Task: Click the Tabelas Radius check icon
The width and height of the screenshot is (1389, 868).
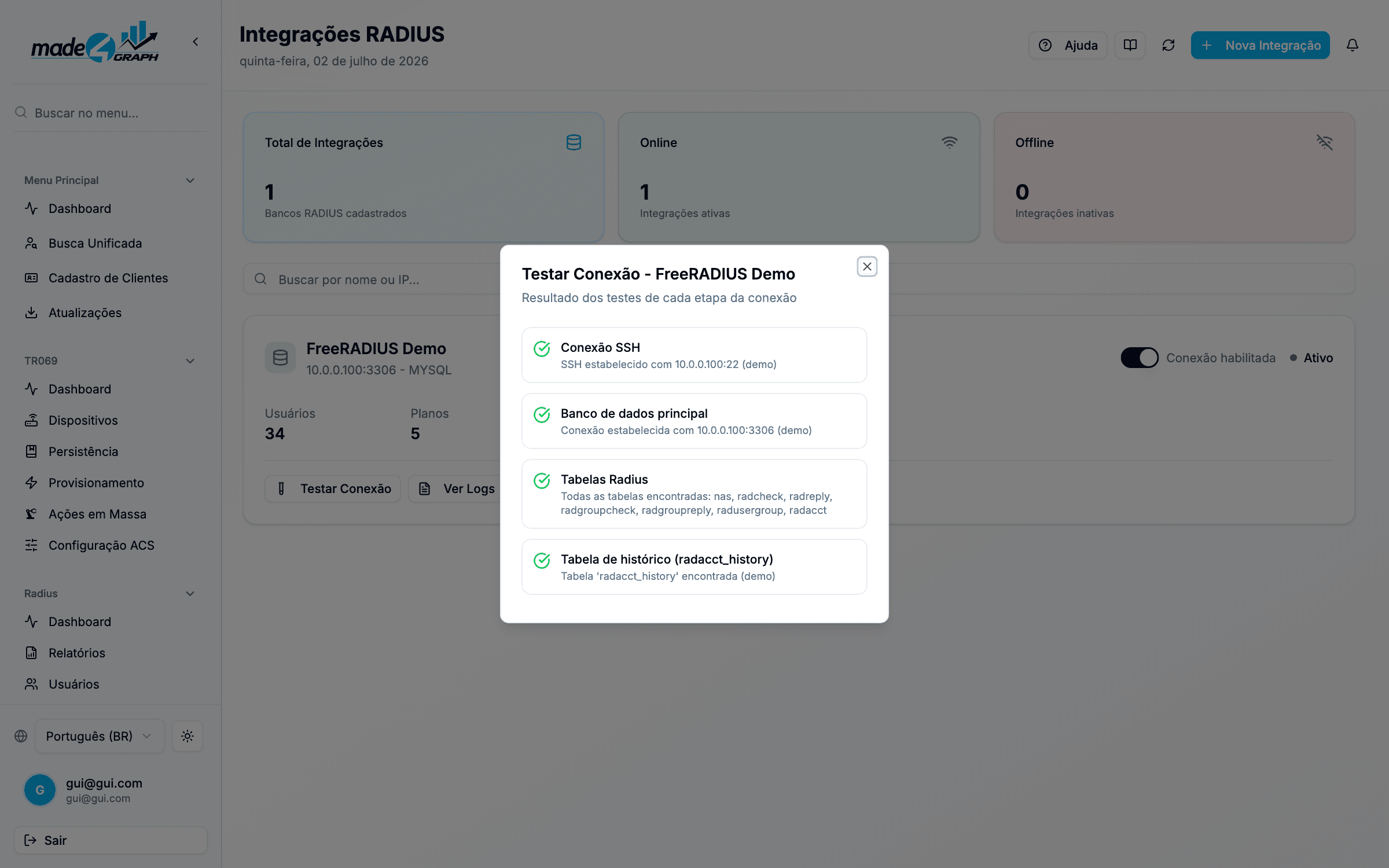Action: (542, 481)
